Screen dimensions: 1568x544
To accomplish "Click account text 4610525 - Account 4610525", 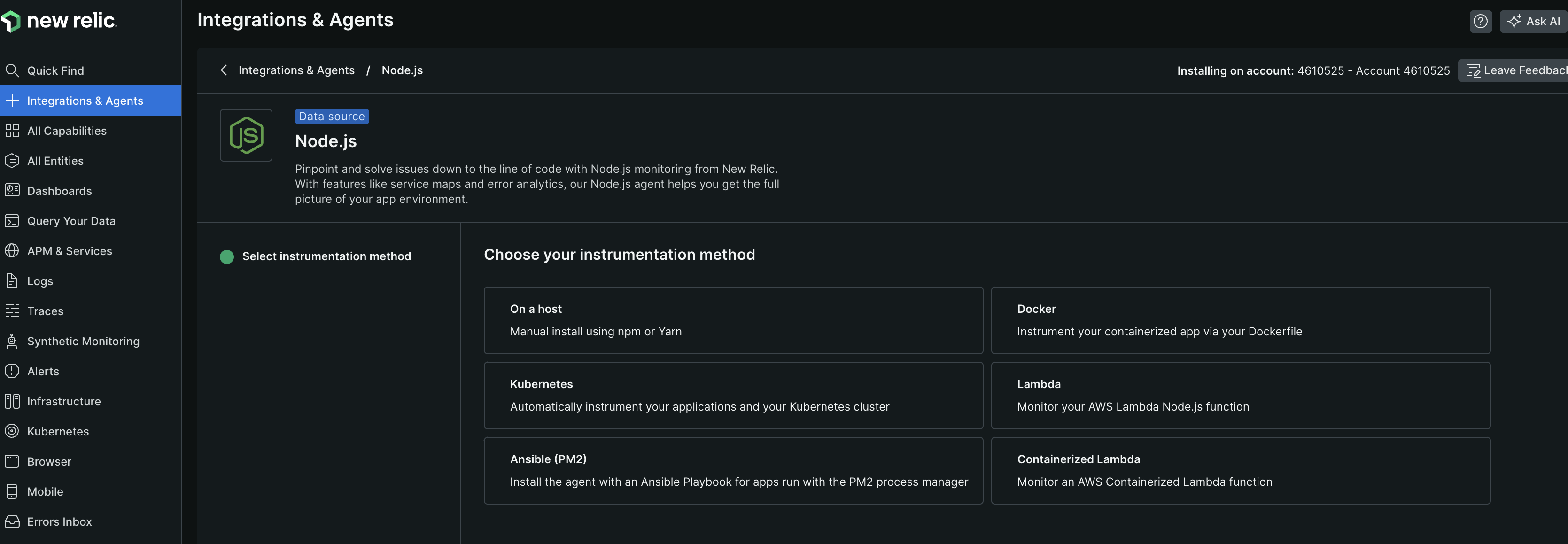I will click(1373, 70).
